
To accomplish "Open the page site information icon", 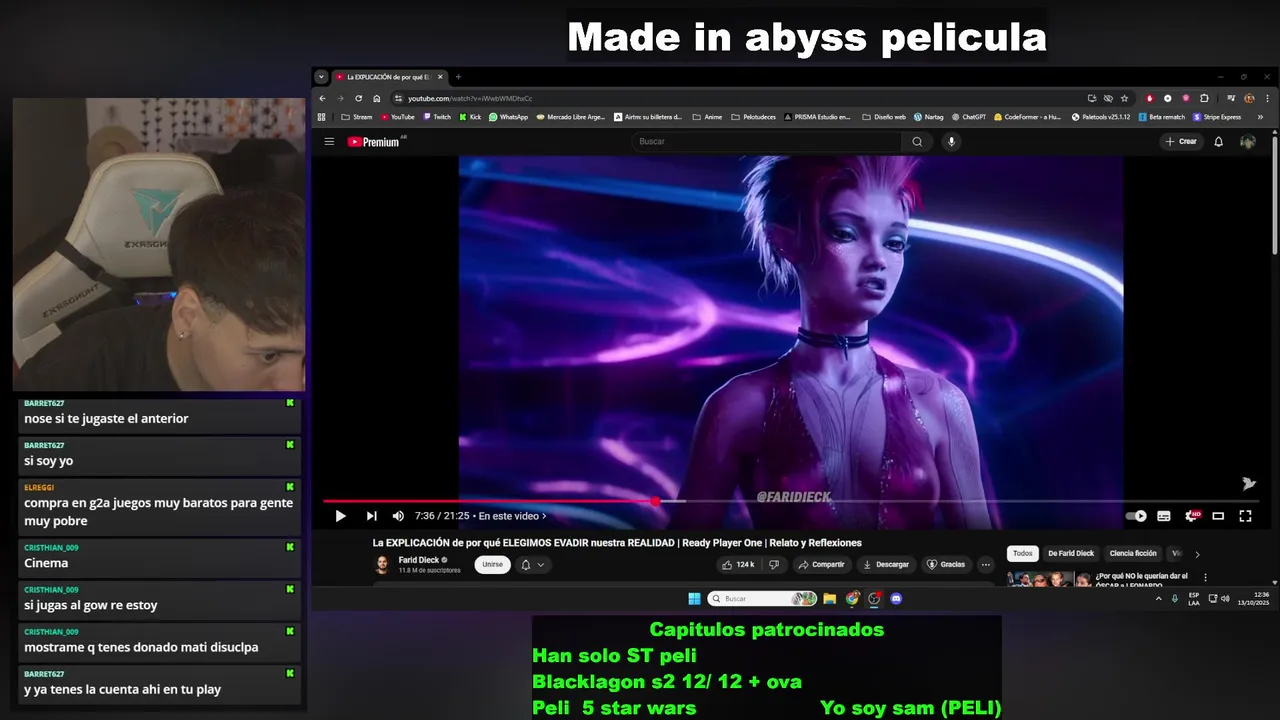I will (398, 98).
